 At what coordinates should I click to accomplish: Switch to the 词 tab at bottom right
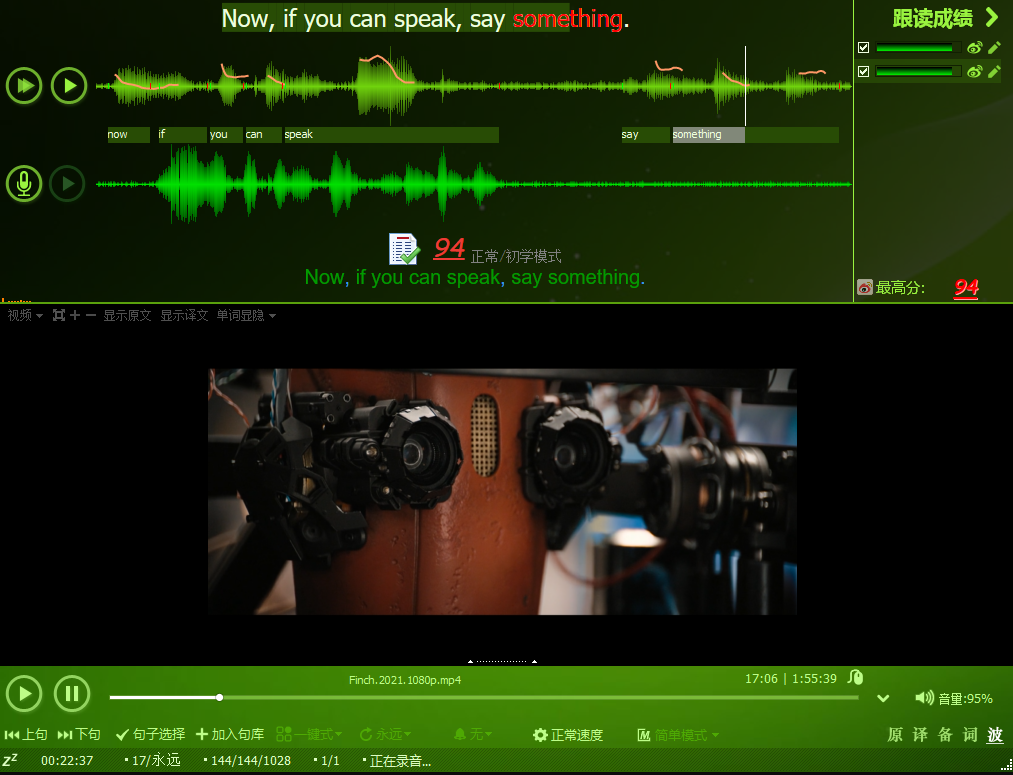(x=970, y=735)
